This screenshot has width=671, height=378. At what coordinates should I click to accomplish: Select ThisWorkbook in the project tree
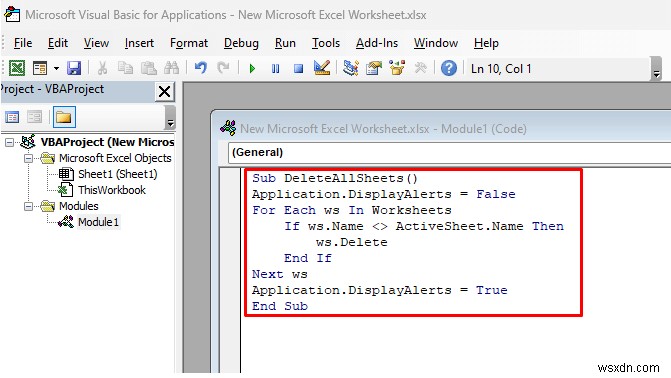(x=112, y=190)
